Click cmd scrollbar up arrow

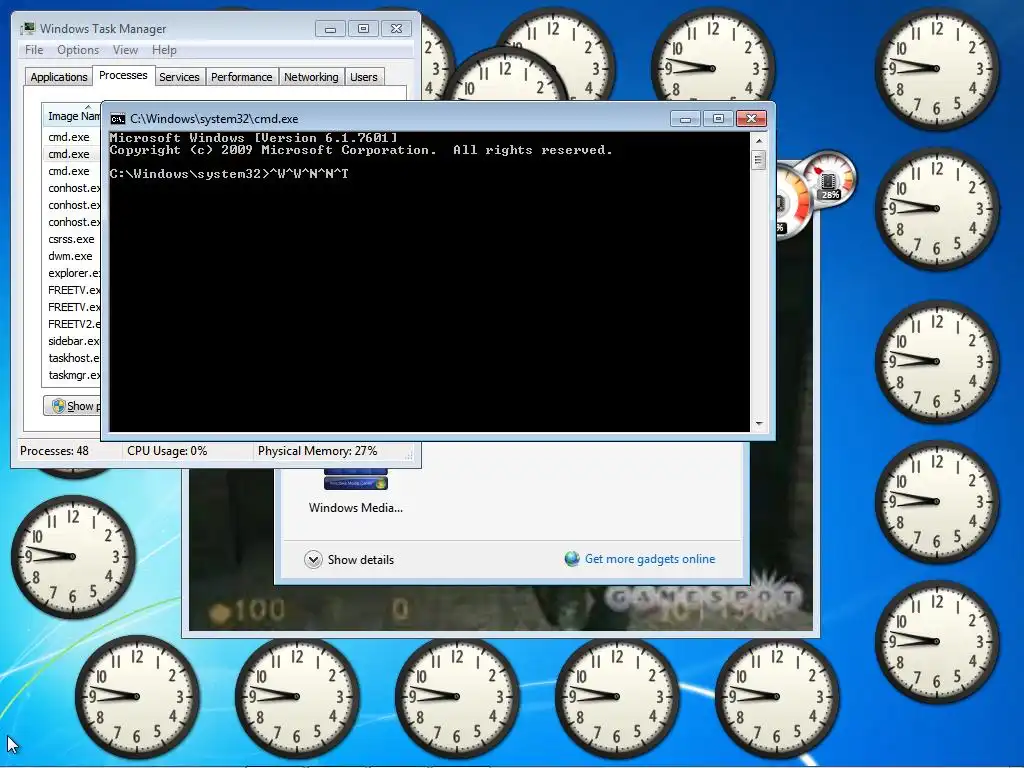[x=758, y=140]
